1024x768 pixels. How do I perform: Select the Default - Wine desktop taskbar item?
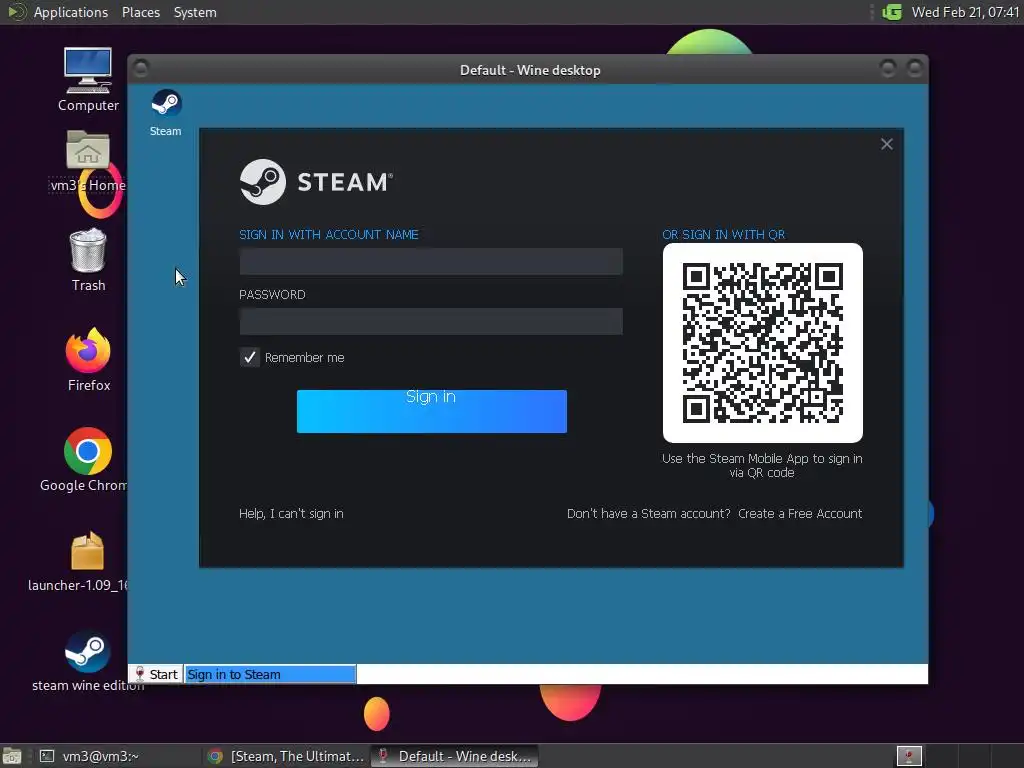click(455, 756)
